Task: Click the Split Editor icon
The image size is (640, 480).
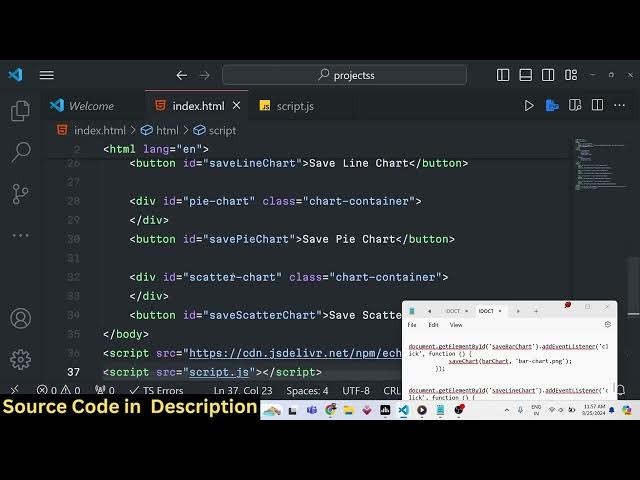Action: click(x=597, y=105)
